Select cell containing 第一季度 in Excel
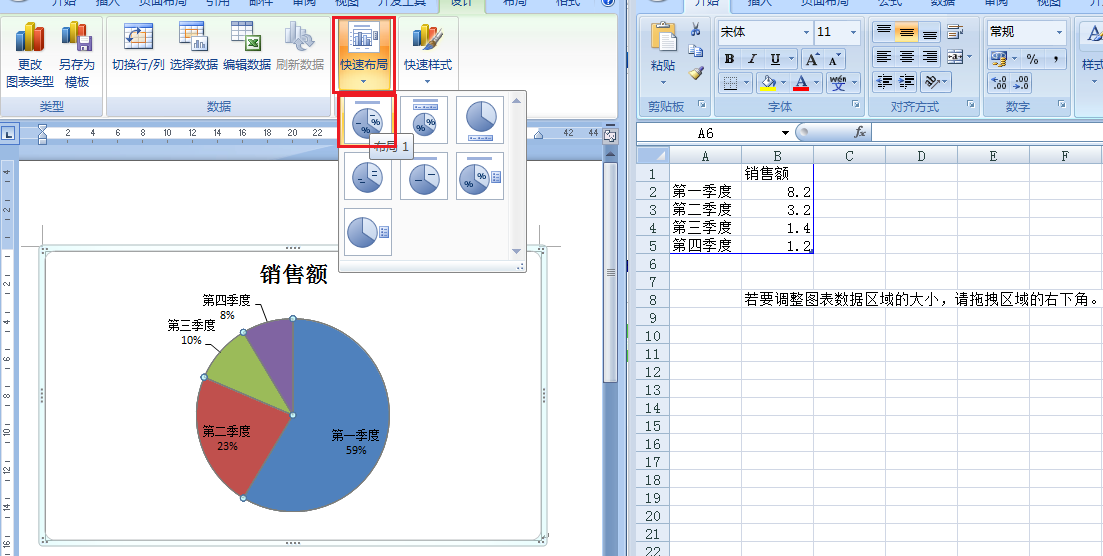 tap(705, 191)
